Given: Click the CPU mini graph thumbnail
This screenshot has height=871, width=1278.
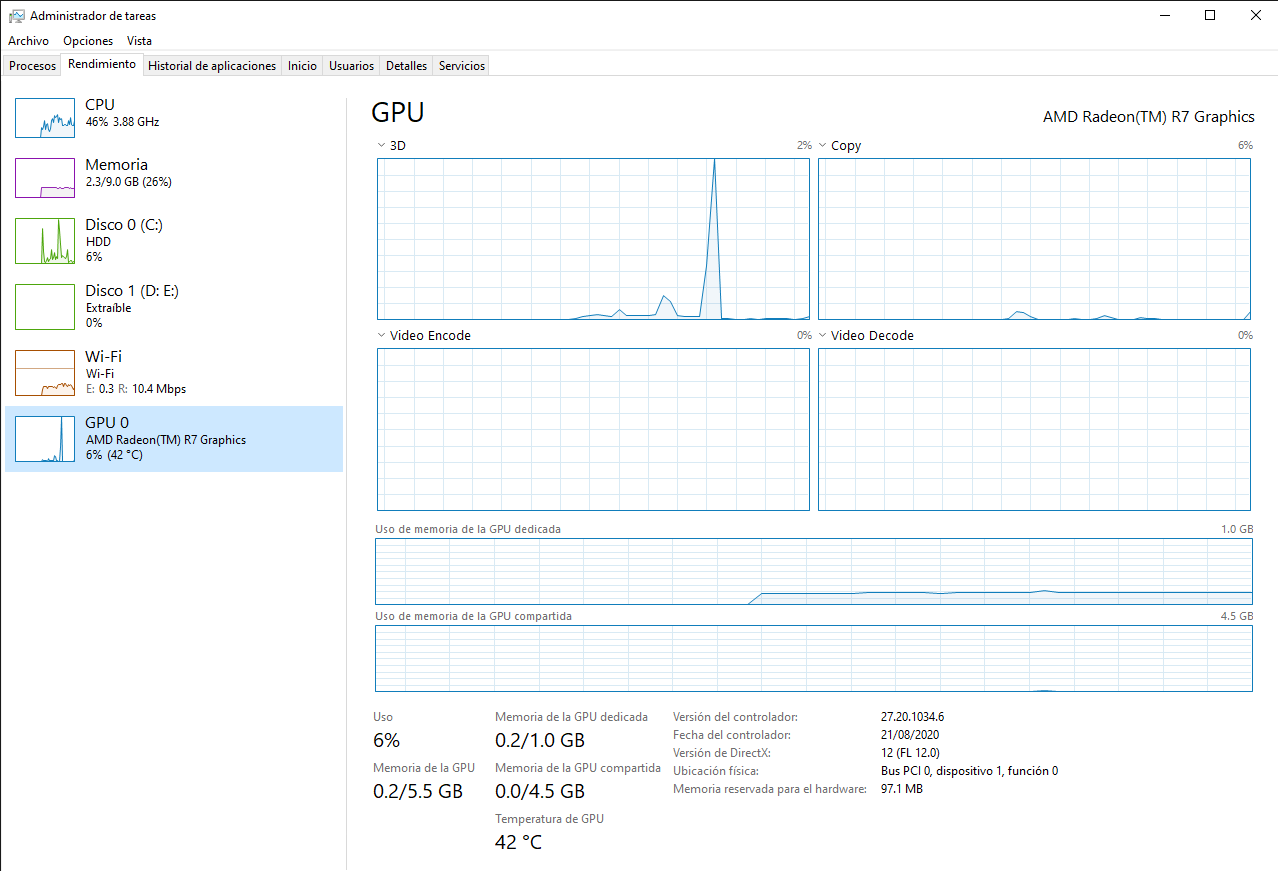Looking at the screenshot, I should [x=45, y=118].
